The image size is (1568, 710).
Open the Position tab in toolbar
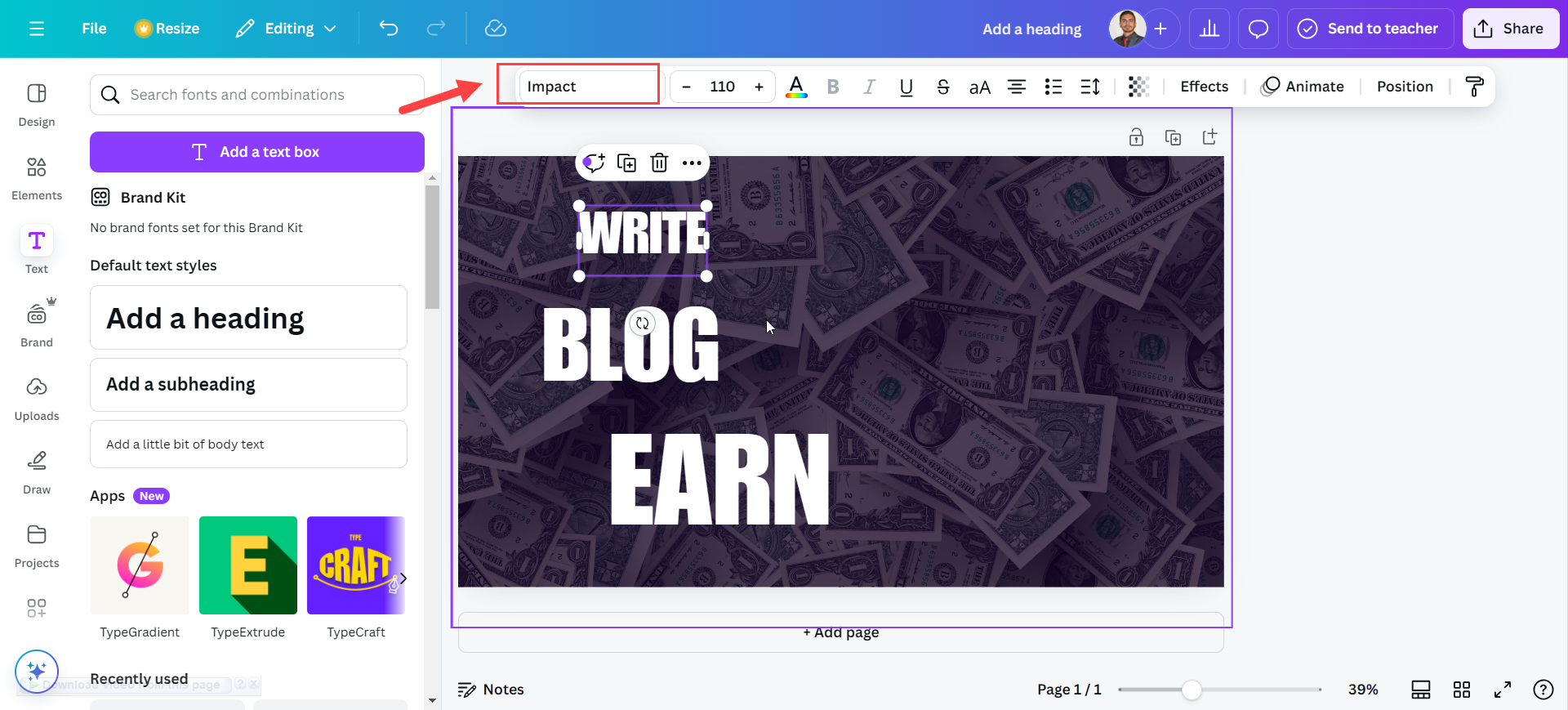pos(1405,87)
